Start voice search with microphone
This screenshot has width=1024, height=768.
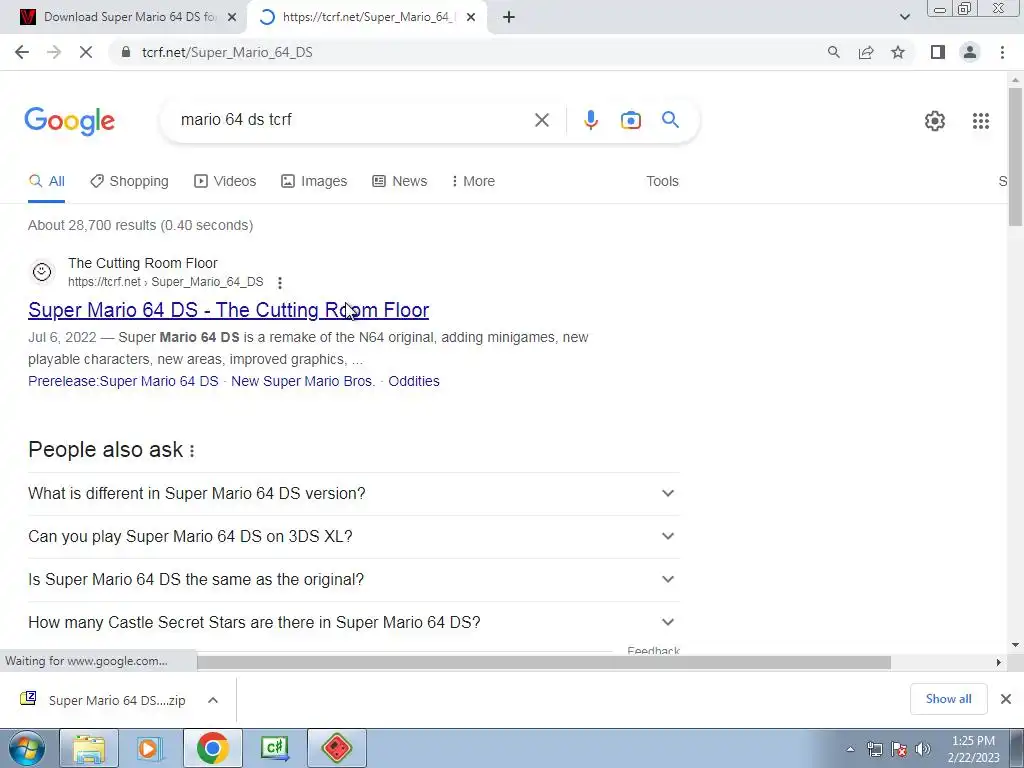click(x=590, y=120)
